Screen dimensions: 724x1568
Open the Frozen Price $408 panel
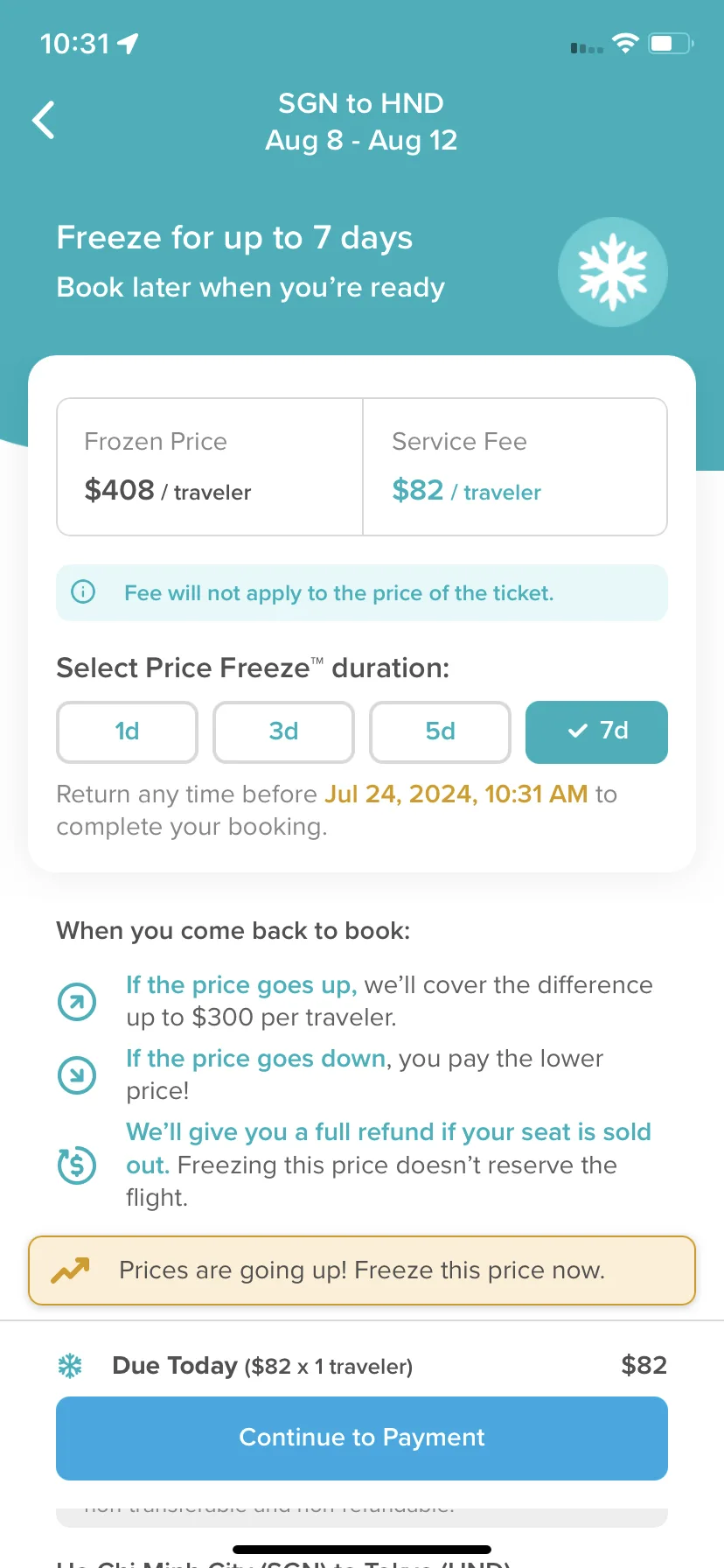coord(210,467)
